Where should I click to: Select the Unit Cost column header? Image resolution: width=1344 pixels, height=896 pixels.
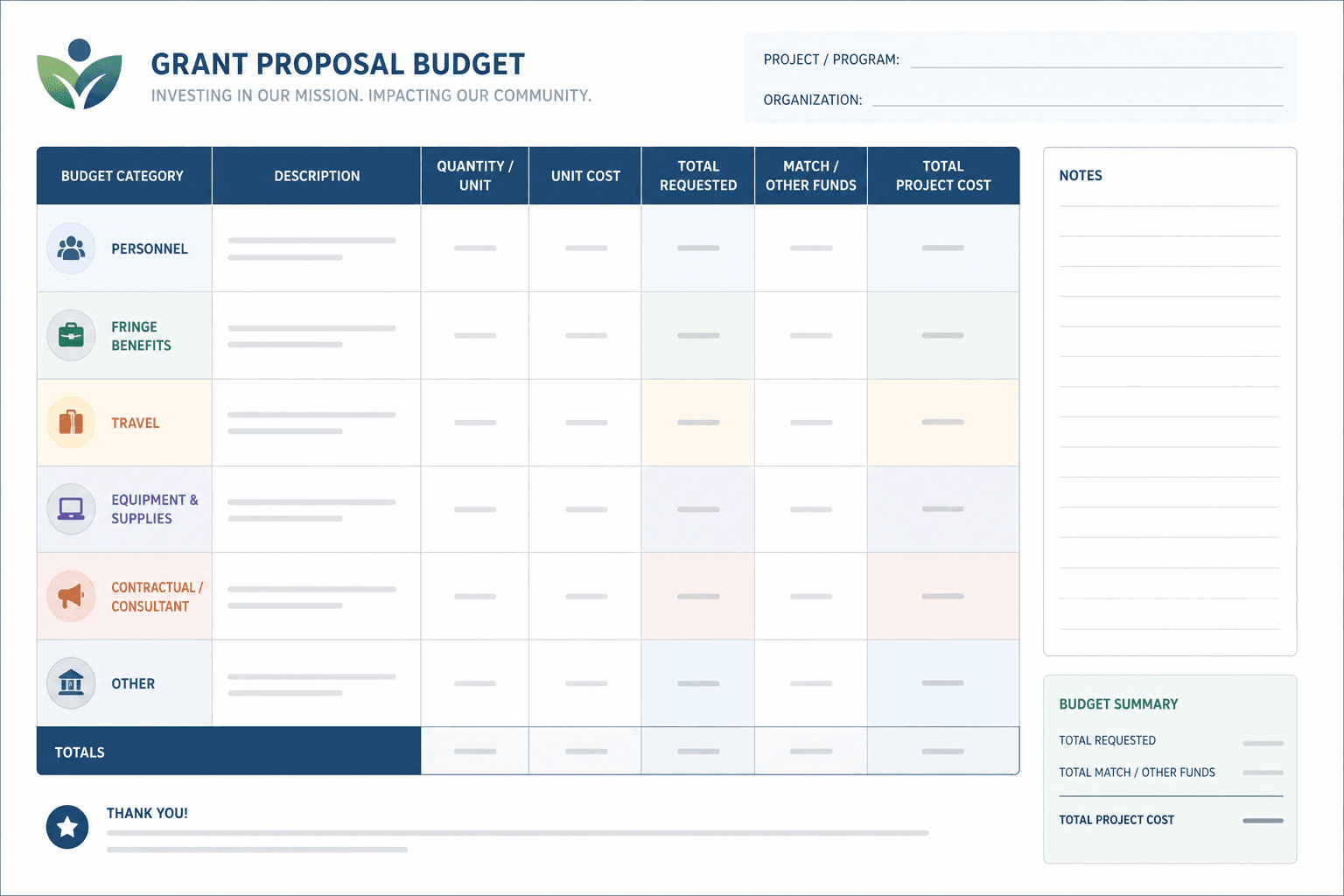(585, 176)
